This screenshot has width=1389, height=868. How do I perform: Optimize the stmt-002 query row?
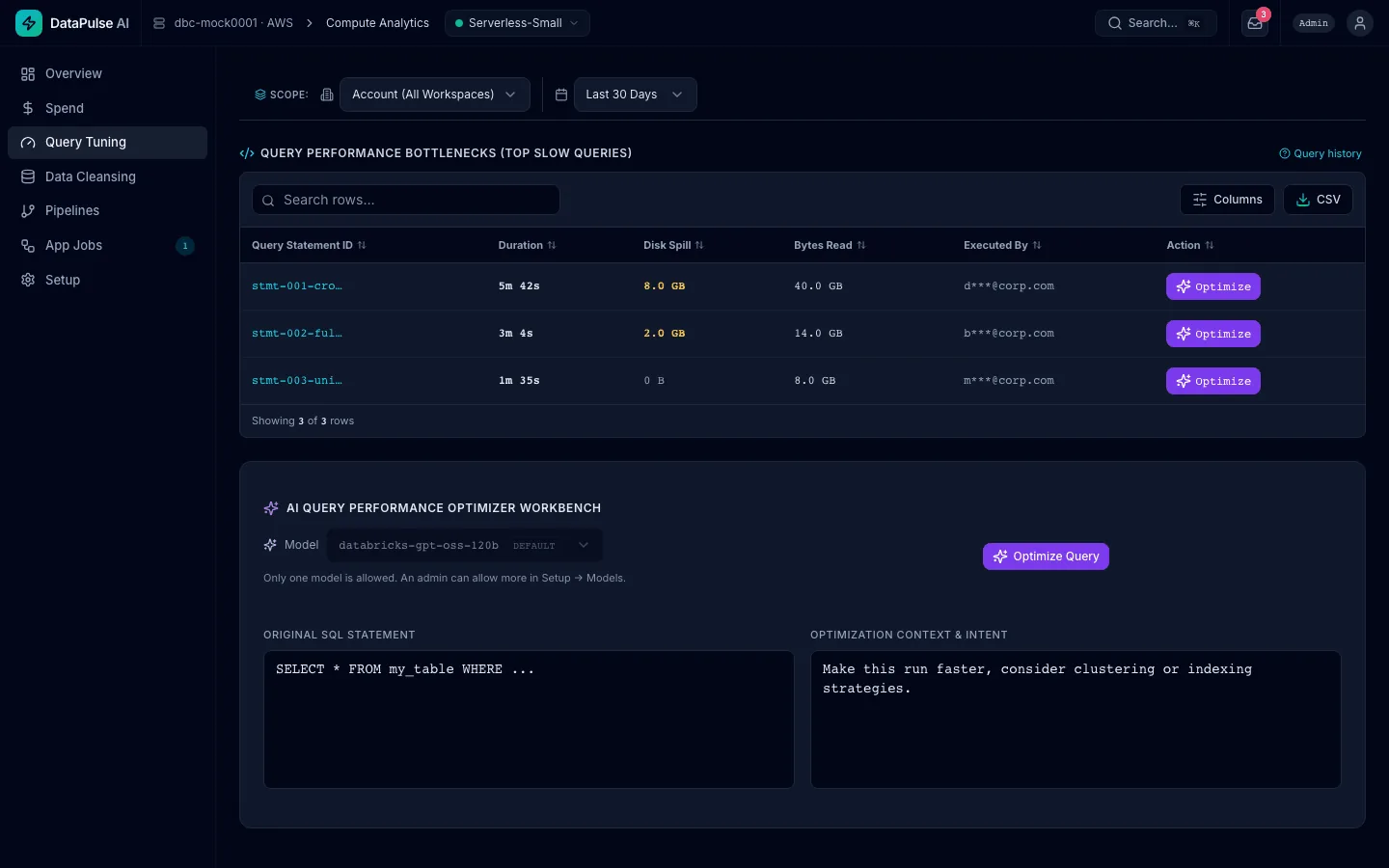1213,334
